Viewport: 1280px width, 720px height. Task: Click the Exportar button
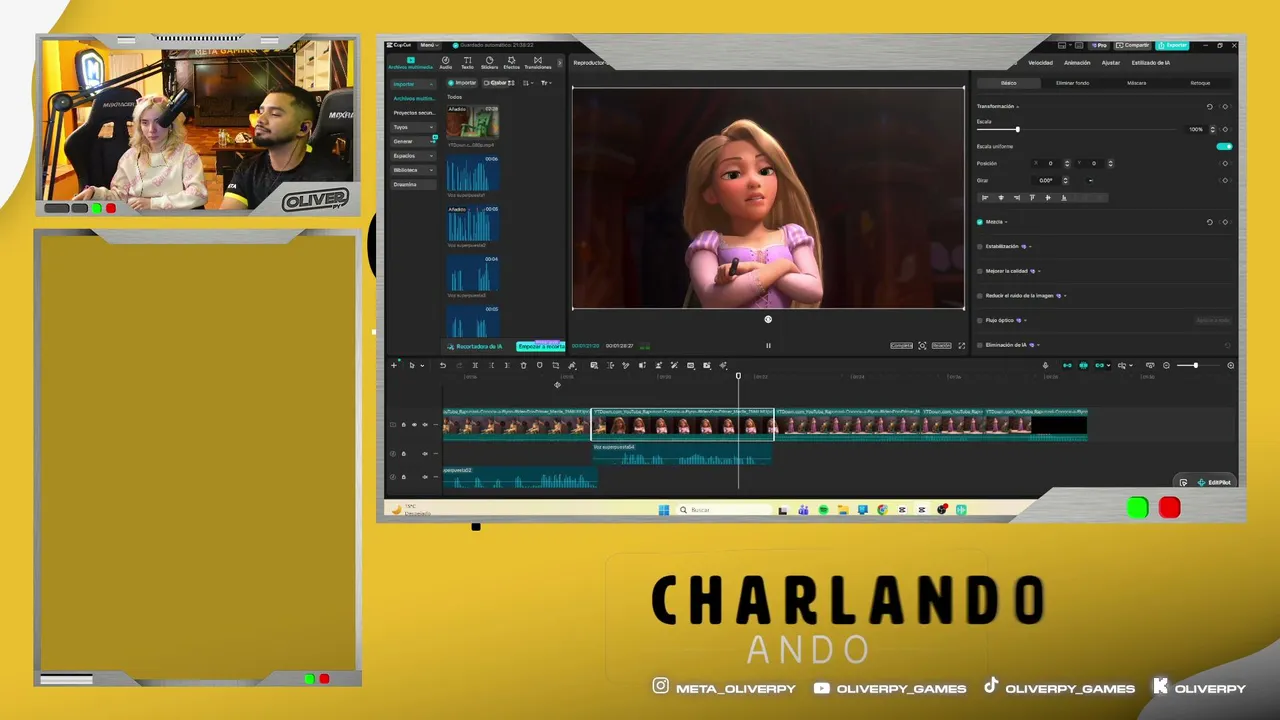pyautogui.click(x=1173, y=45)
